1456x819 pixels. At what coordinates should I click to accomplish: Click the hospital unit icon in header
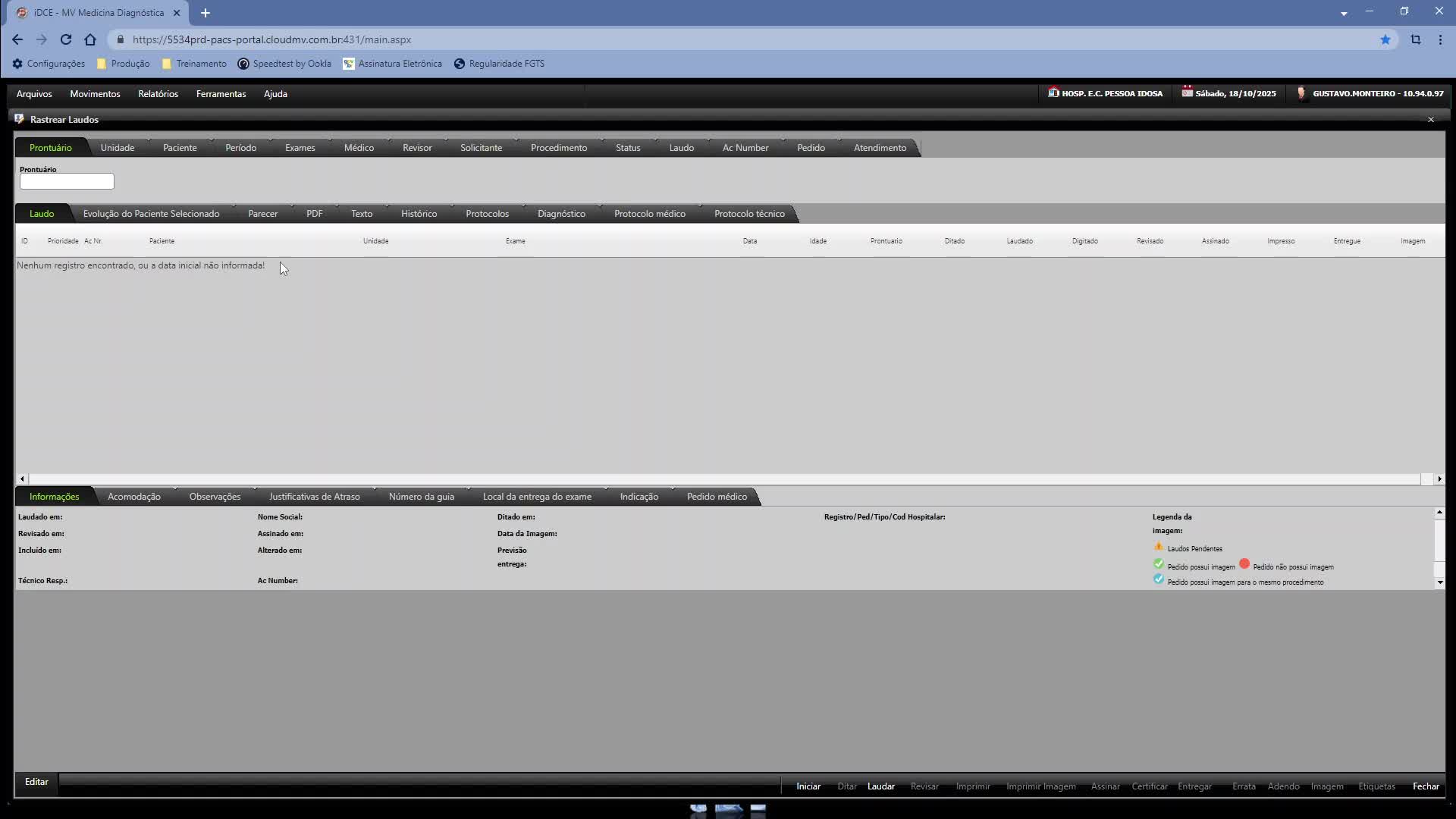(x=1053, y=93)
